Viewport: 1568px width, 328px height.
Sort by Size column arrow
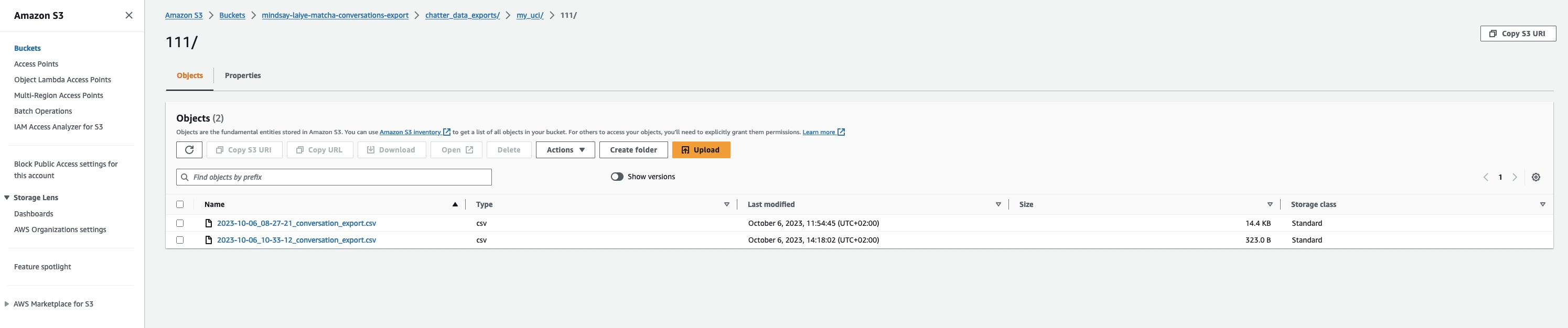coord(1270,204)
